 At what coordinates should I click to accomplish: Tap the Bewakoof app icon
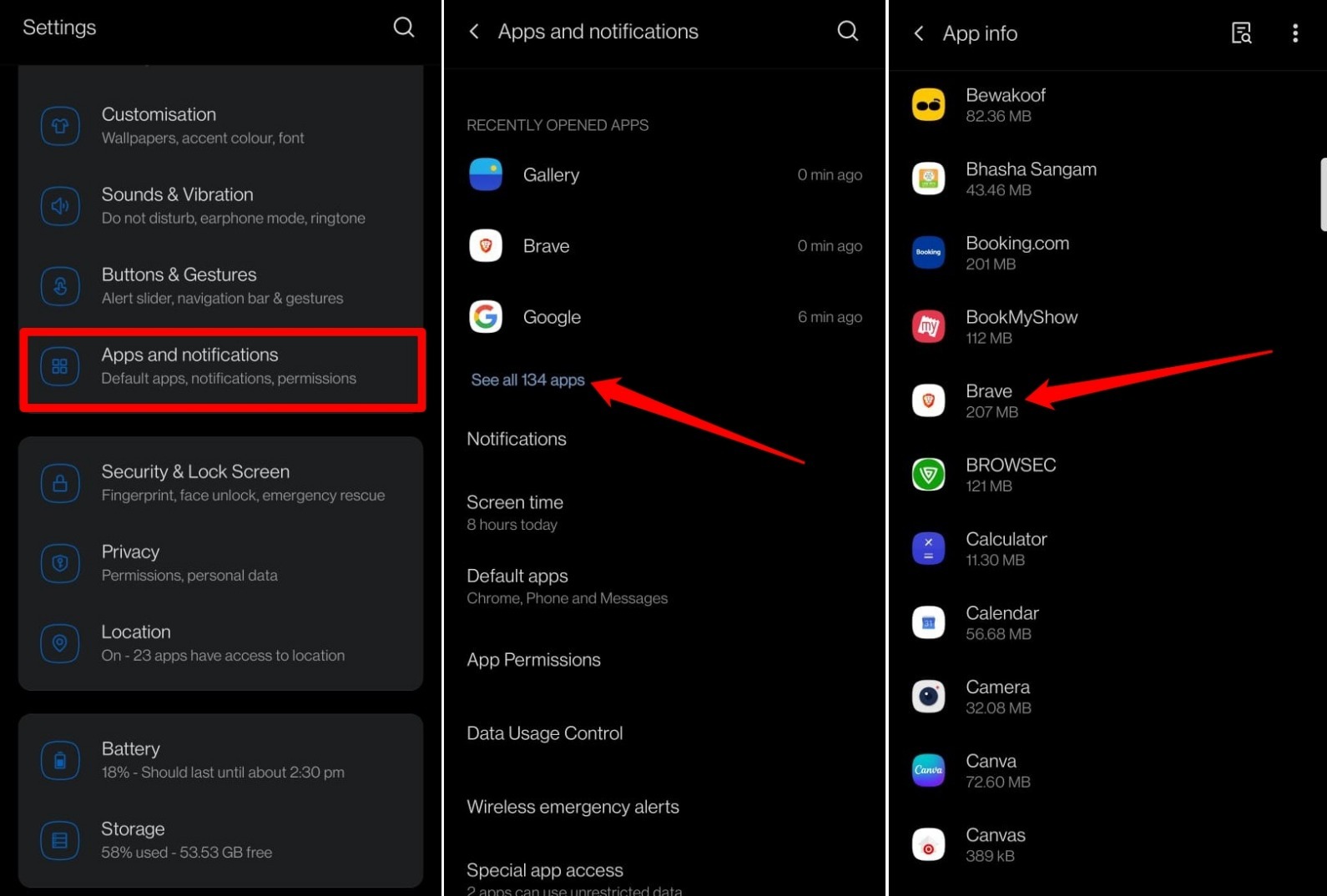tap(928, 105)
